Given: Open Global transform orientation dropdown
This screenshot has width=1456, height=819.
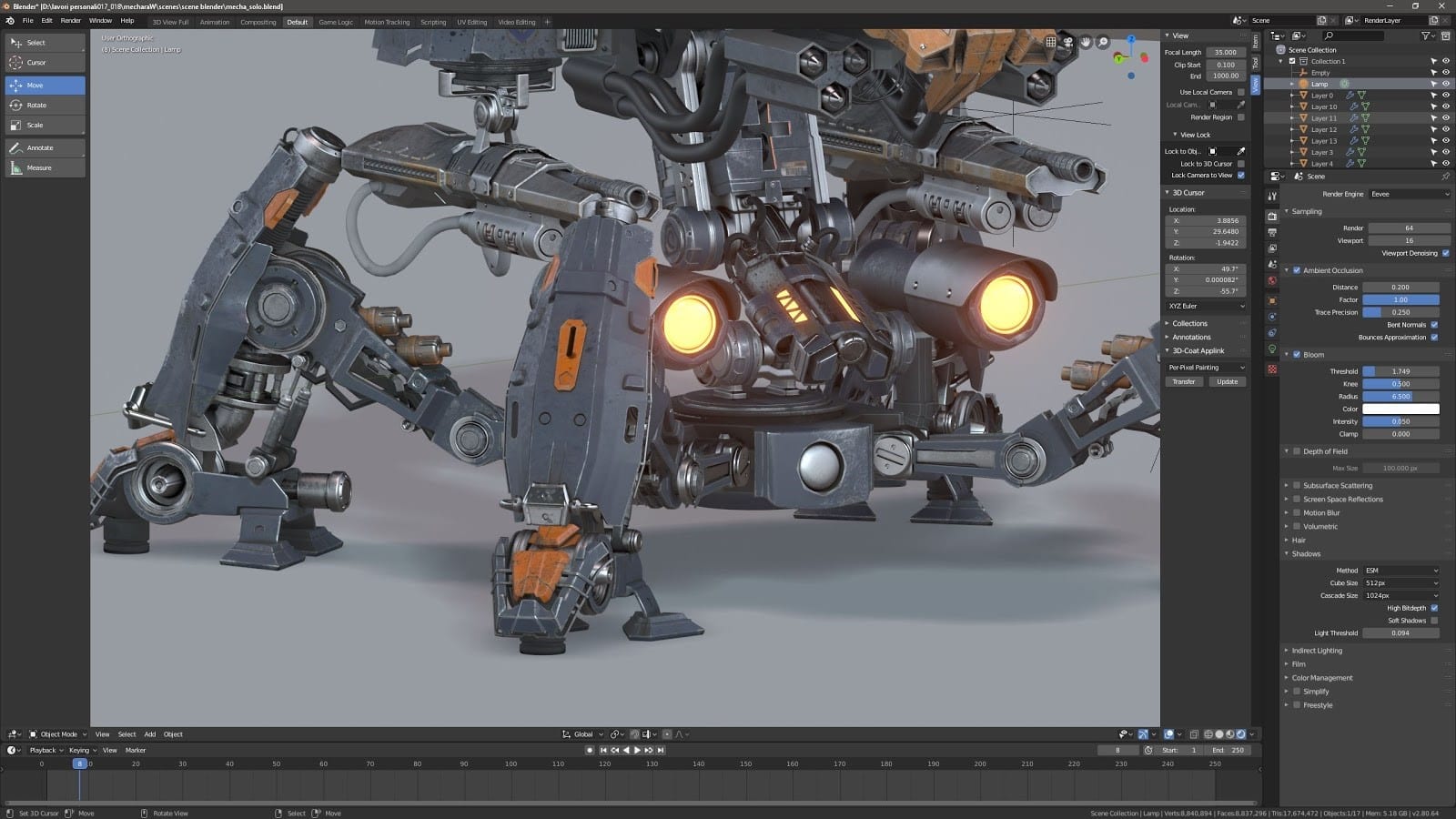Looking at the screenshot, I should [582, 734].
